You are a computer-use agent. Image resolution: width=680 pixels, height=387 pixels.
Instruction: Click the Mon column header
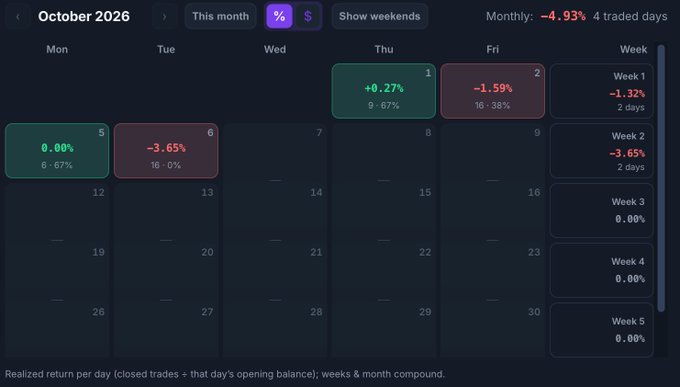coord(57,49)
